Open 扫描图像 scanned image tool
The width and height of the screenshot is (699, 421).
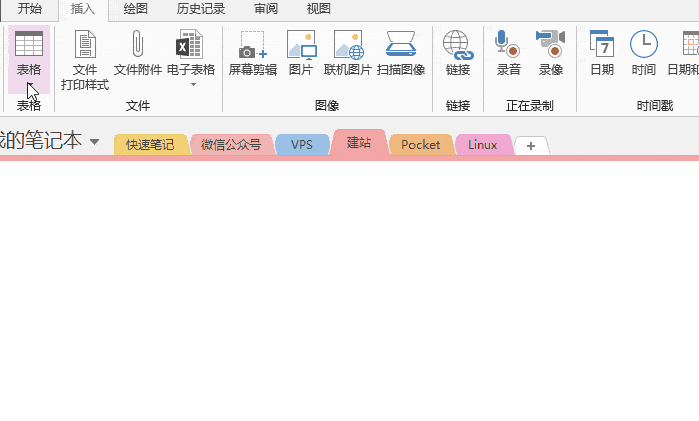[x=401, y=53]
